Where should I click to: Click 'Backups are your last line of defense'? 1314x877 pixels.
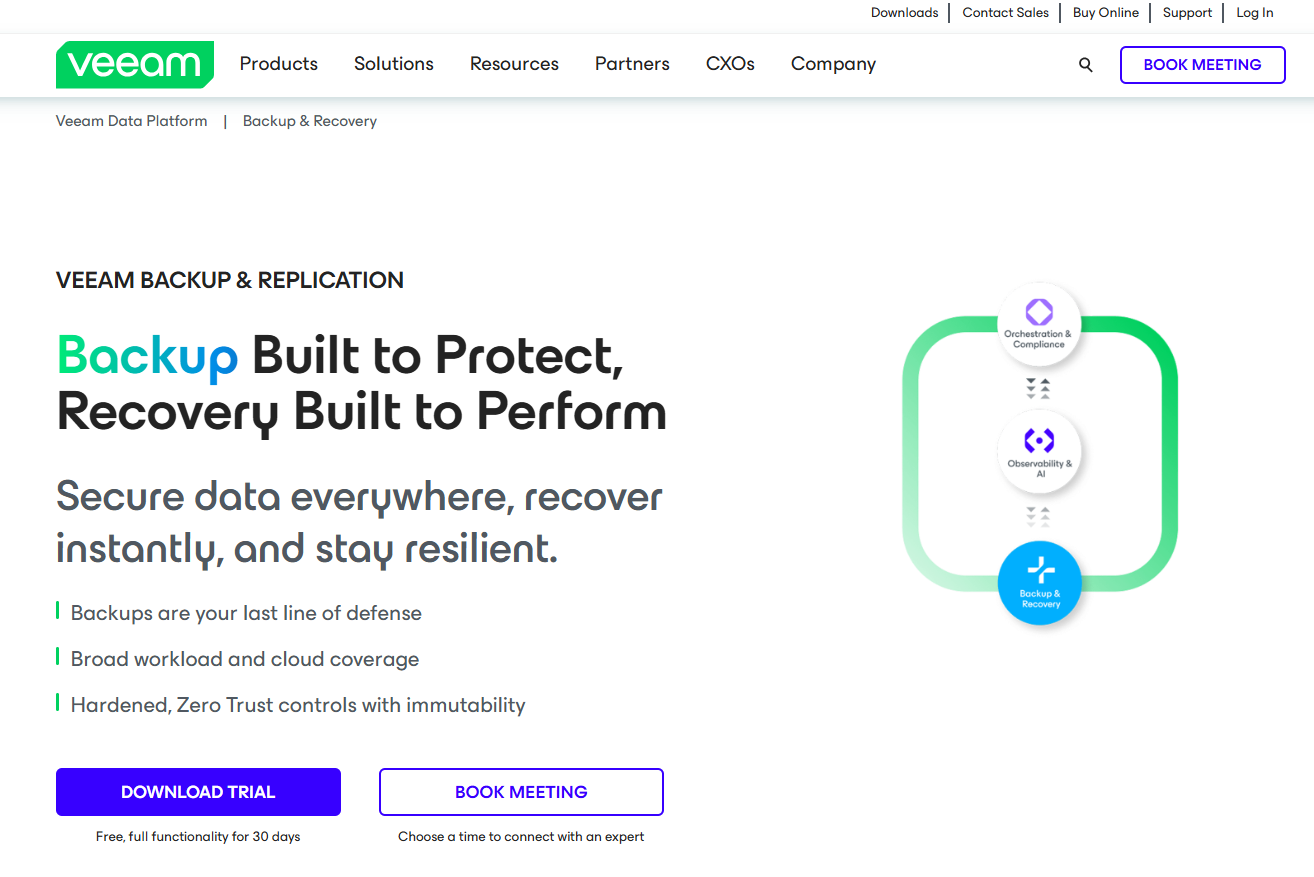tap(246, 613)
